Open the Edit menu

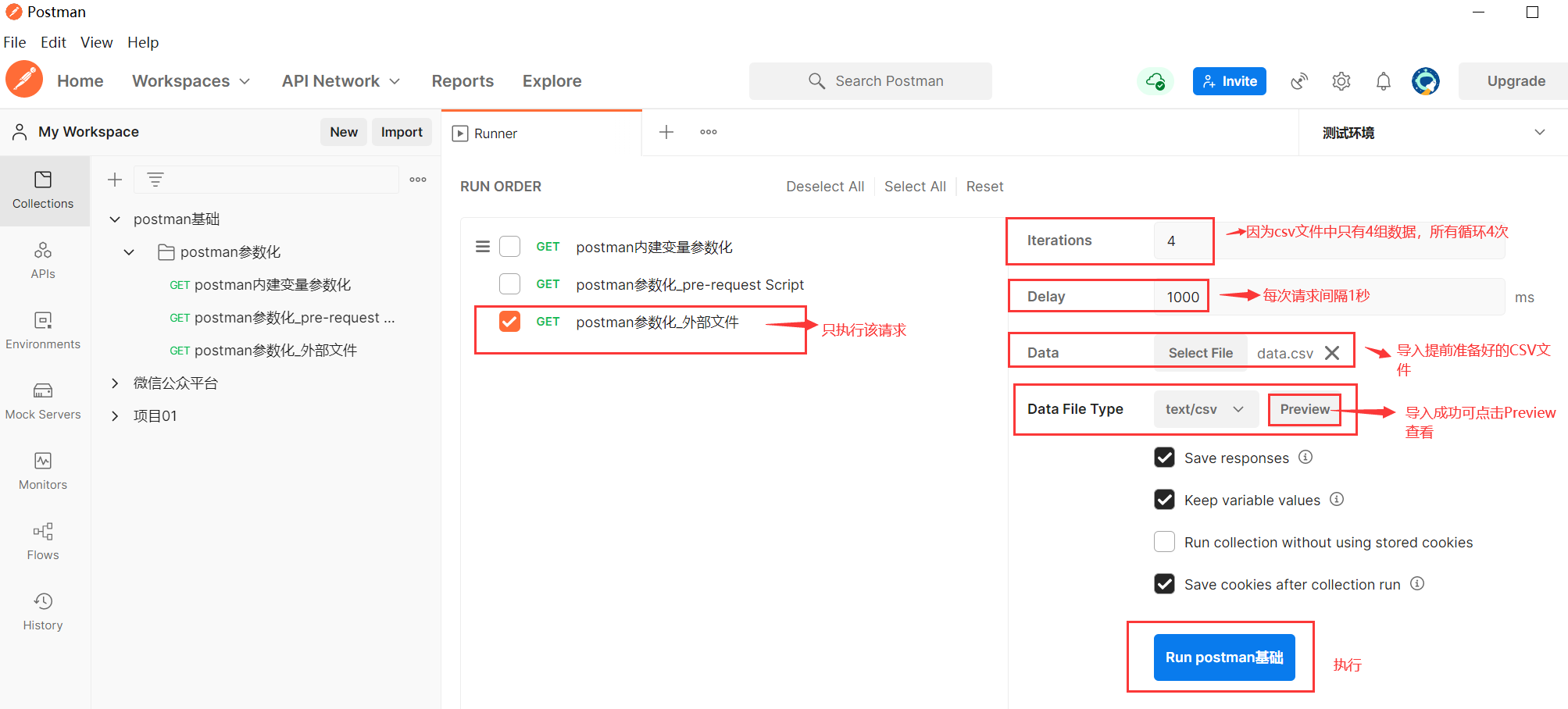[x=53, y=42]
